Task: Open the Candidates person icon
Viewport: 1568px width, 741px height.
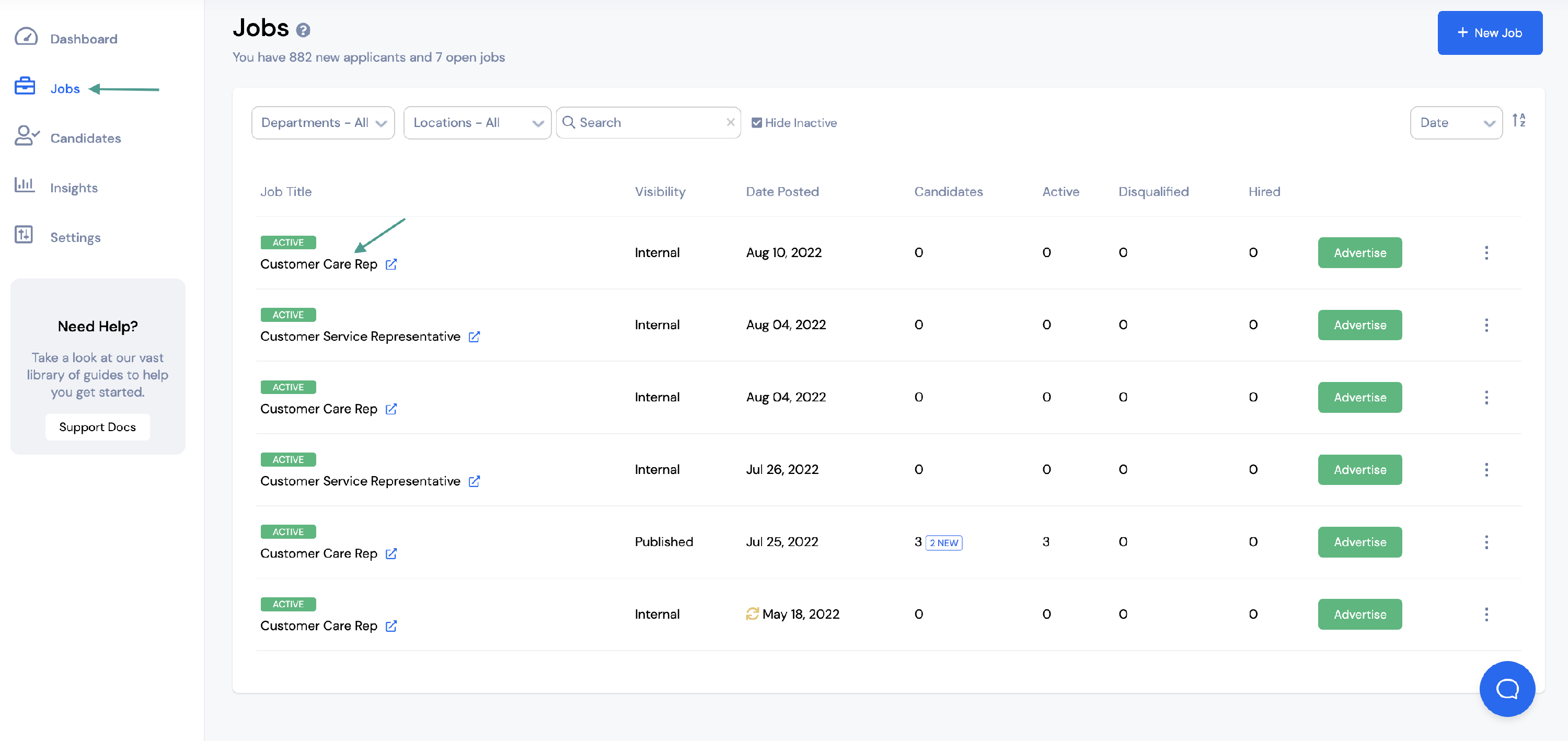Action: (27, 136)
